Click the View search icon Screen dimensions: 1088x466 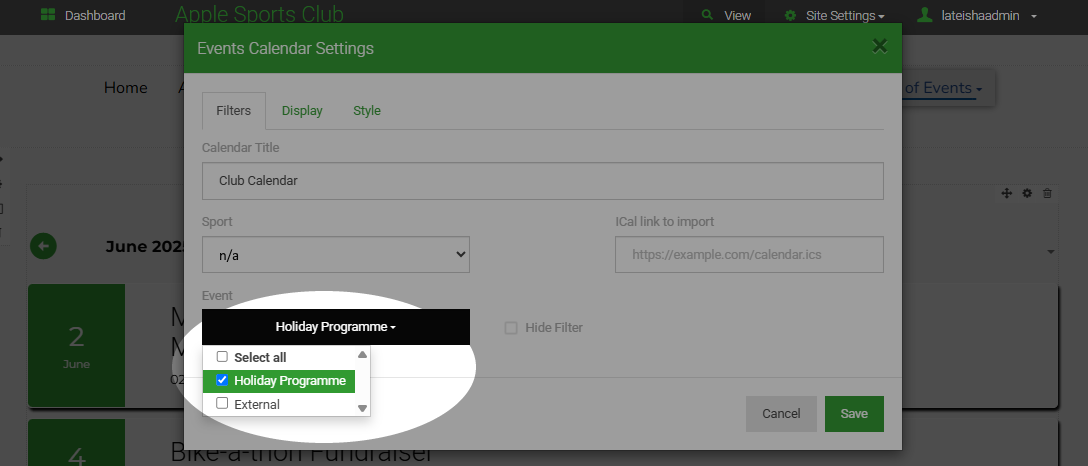click(x=707, y=15)
